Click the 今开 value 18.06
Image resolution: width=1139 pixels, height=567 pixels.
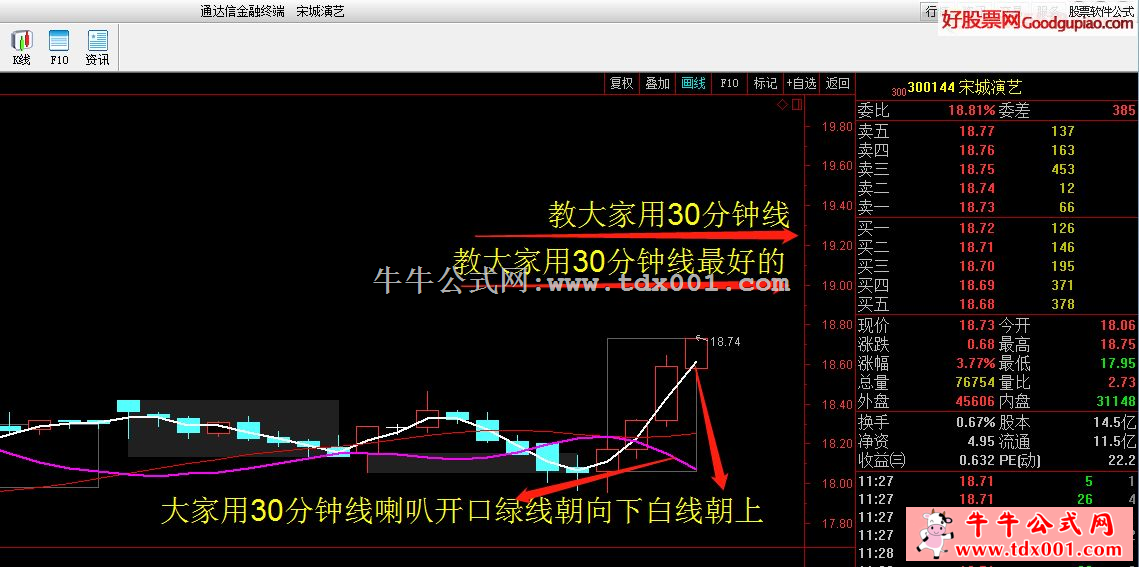point(1118,325)
